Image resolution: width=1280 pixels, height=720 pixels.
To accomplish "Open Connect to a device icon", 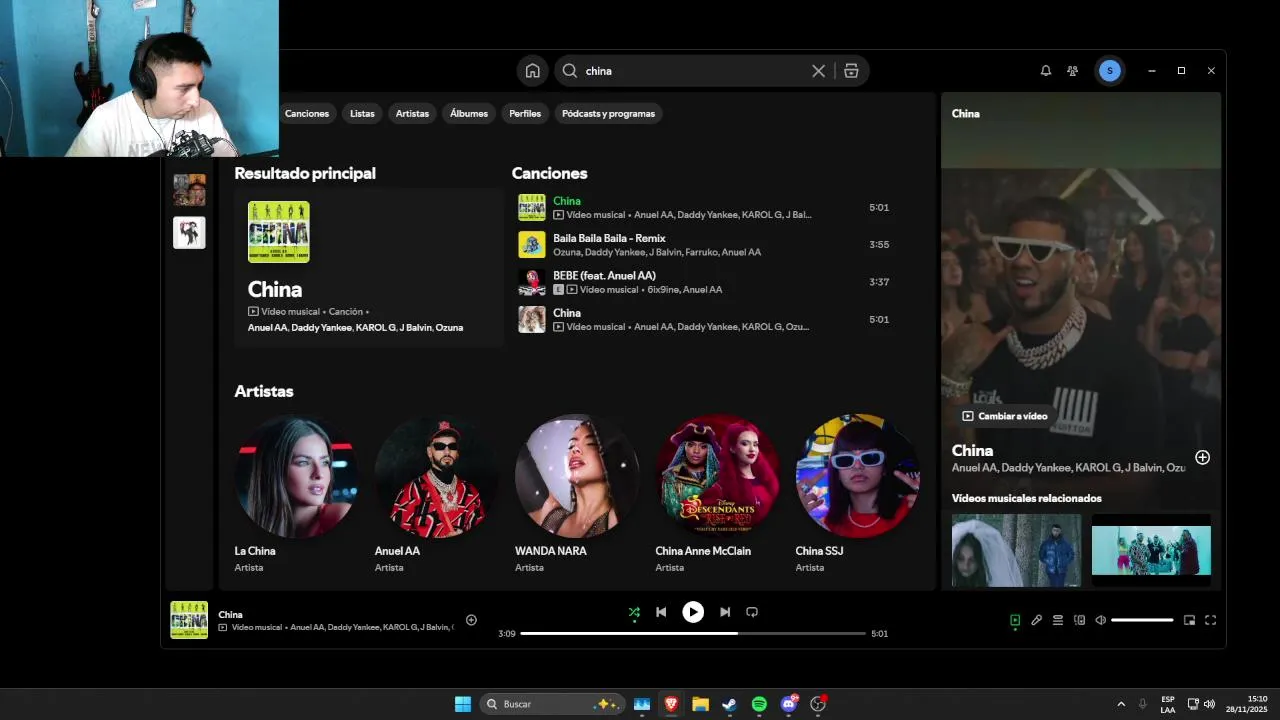I will click(x=1079, y=620).
